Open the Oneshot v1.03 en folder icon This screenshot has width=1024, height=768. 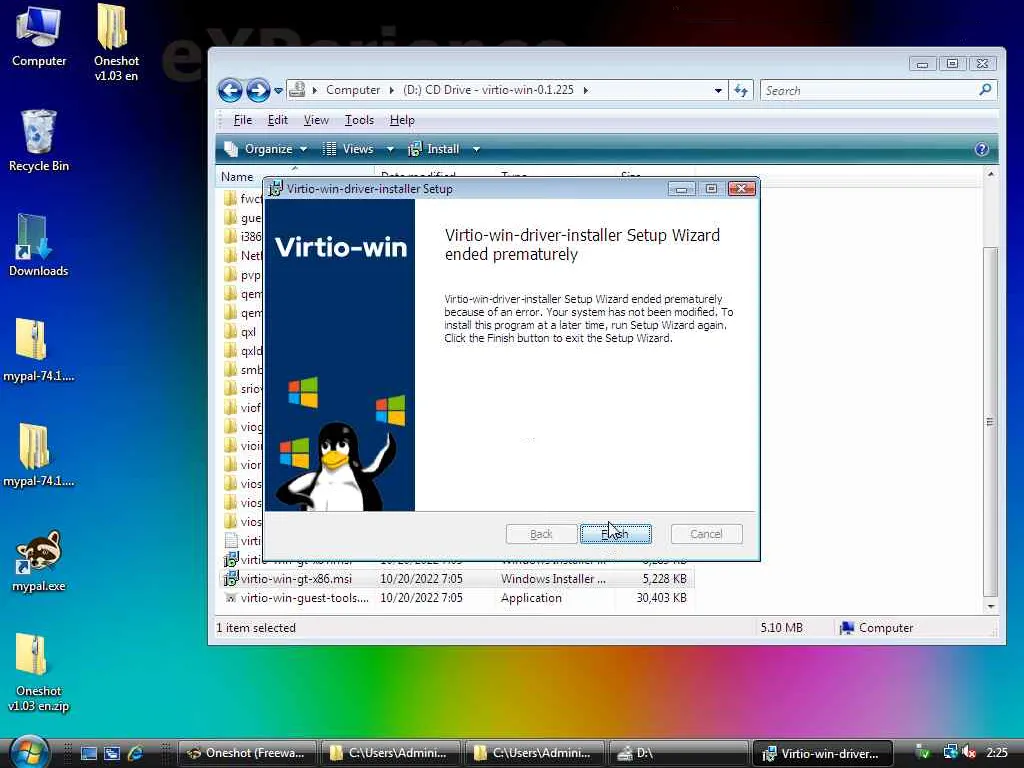click(116, 42)
